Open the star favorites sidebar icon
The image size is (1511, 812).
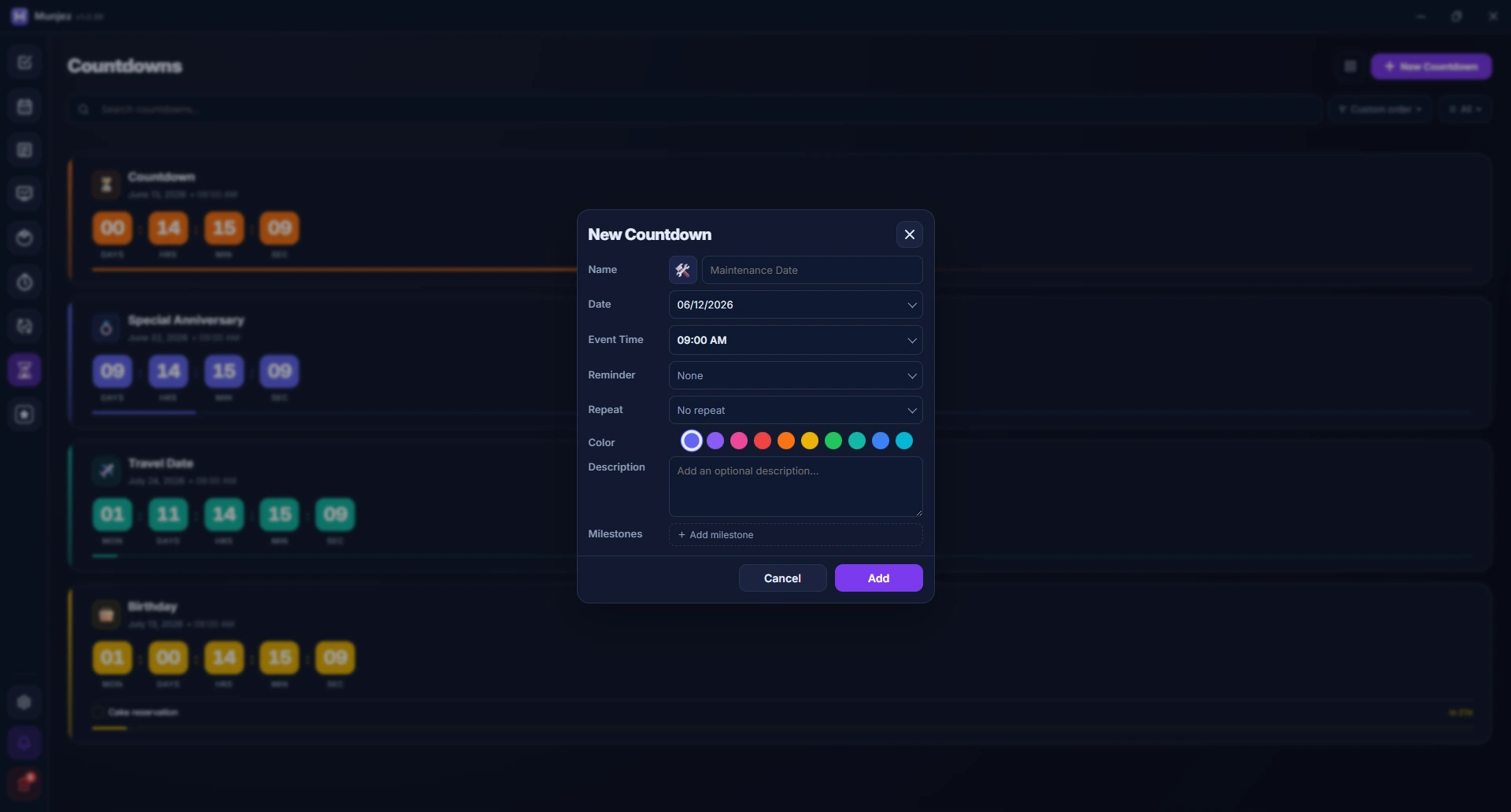24,414
